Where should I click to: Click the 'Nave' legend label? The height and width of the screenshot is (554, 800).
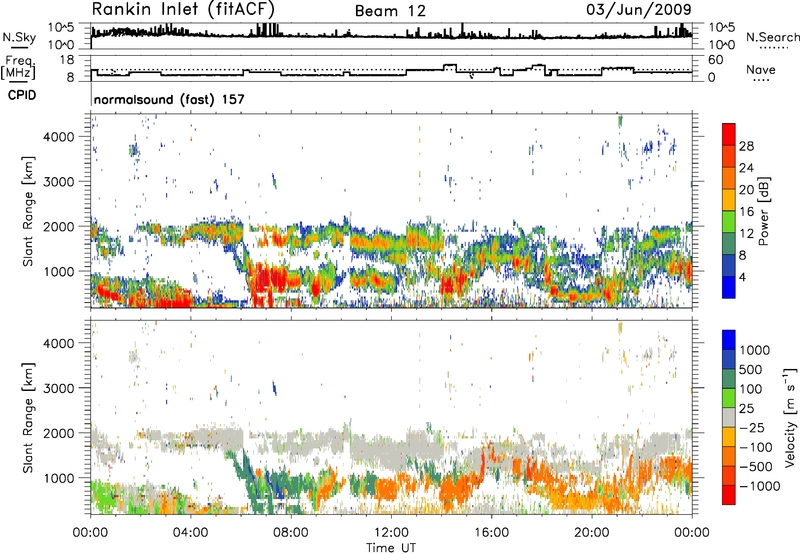pos(761,70)
